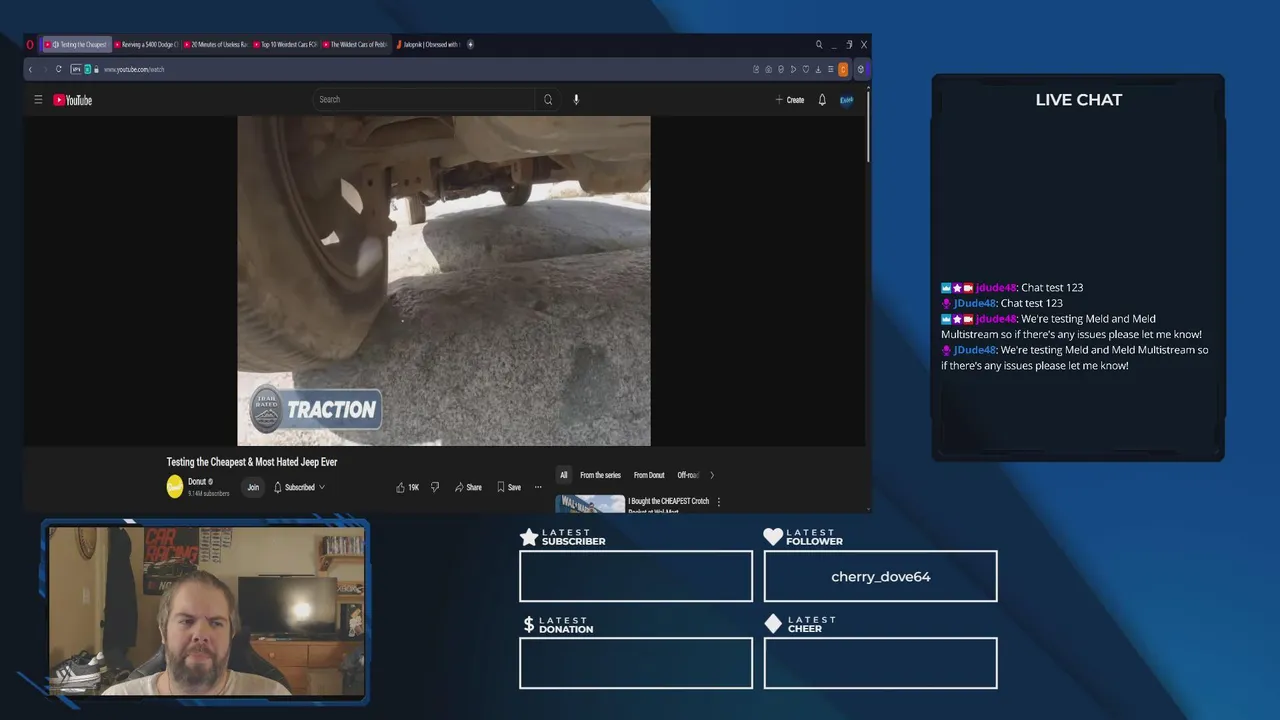Select the All filter chip
1280x720 pixels.
point(563,475)
